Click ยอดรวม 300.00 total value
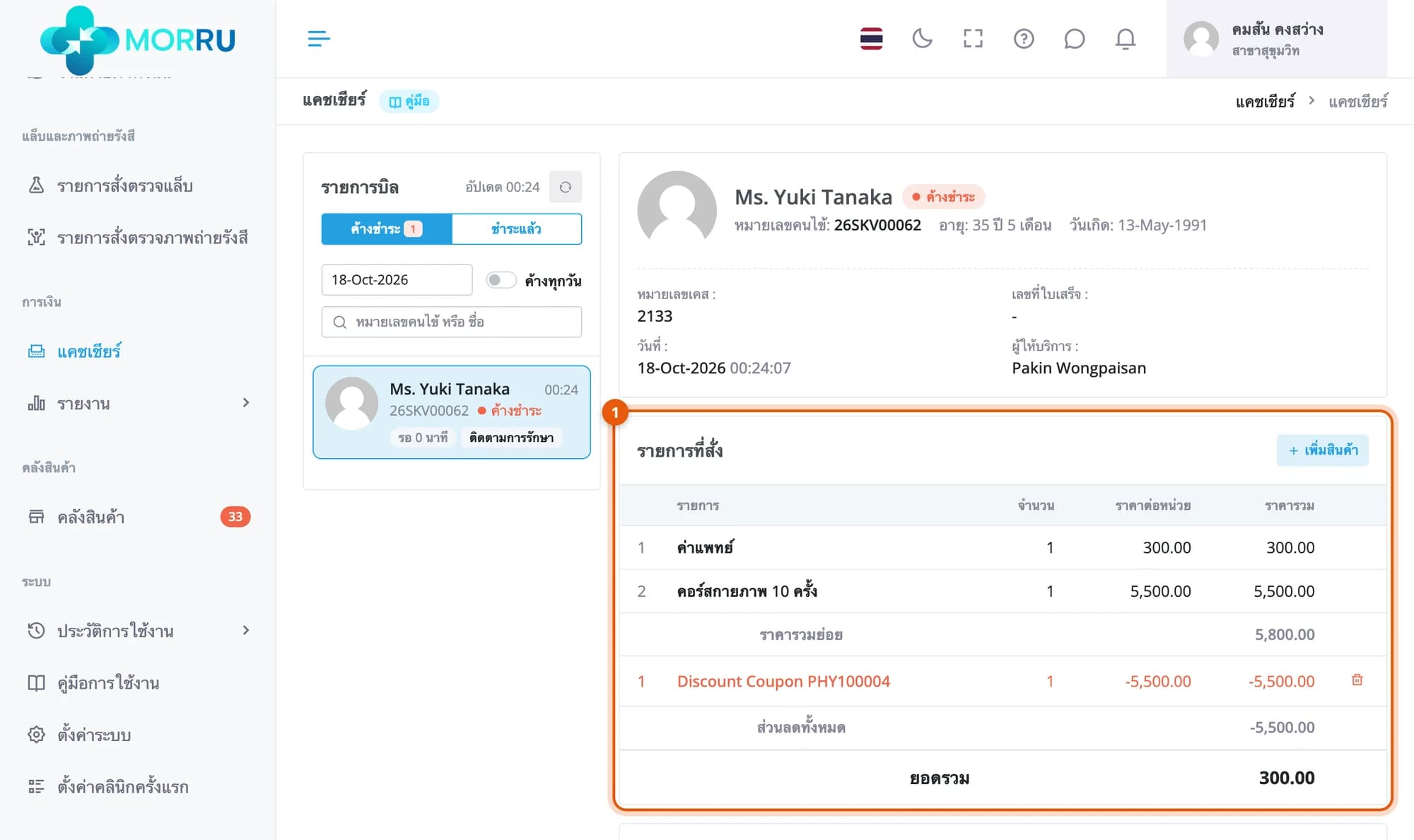Screen dimensions: 1414x840 1287,778
